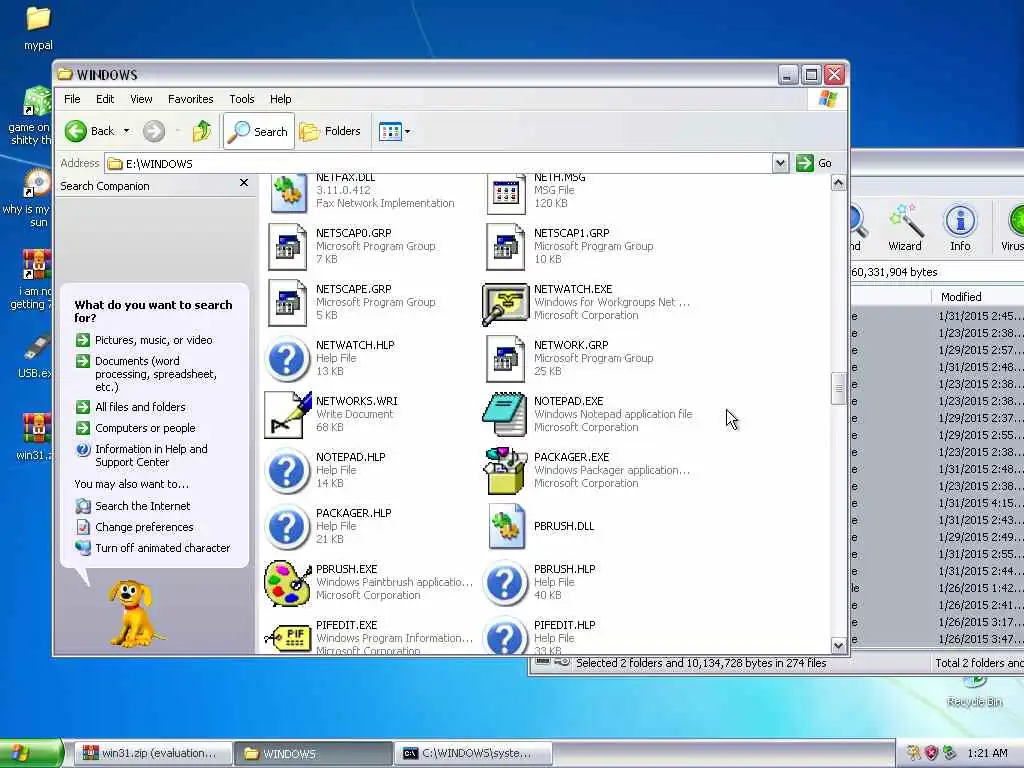
Task: Toggle the Folders pane button
Action: click(330, 131)
